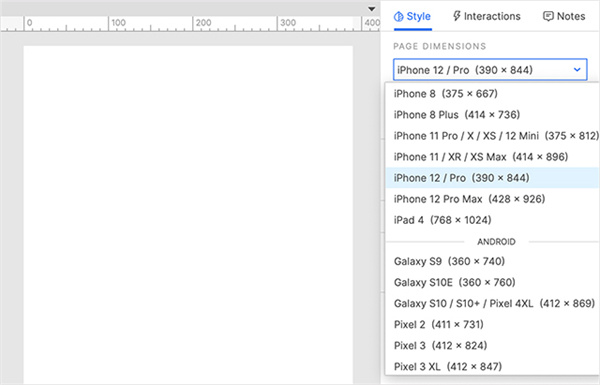Screen dimensions: 600x385
Task: Click the iPhone 12 / Pro combo box
Action: pyautogui.click(x=490, y=70)
